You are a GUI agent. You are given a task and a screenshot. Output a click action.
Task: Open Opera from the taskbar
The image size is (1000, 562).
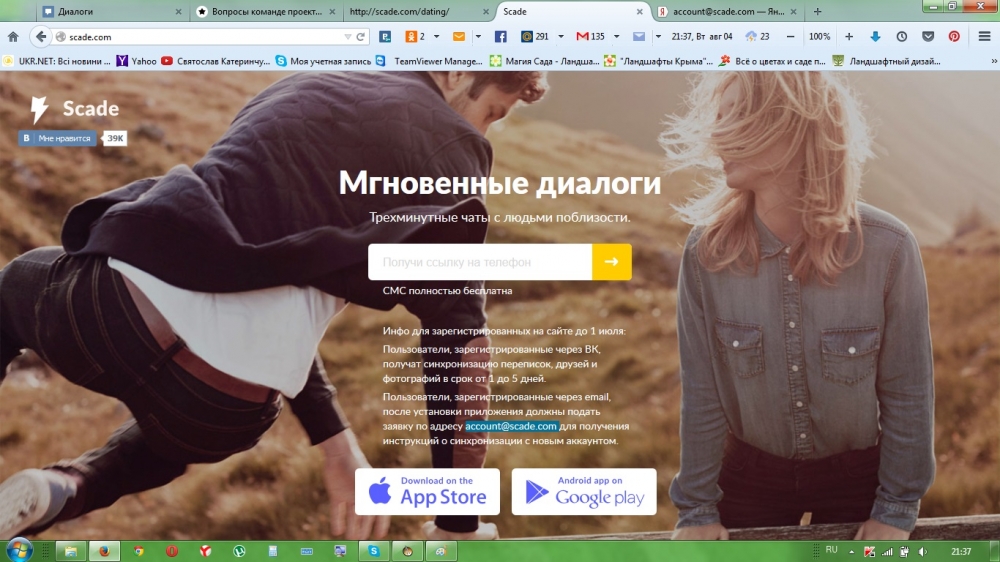tap(172, 551)
